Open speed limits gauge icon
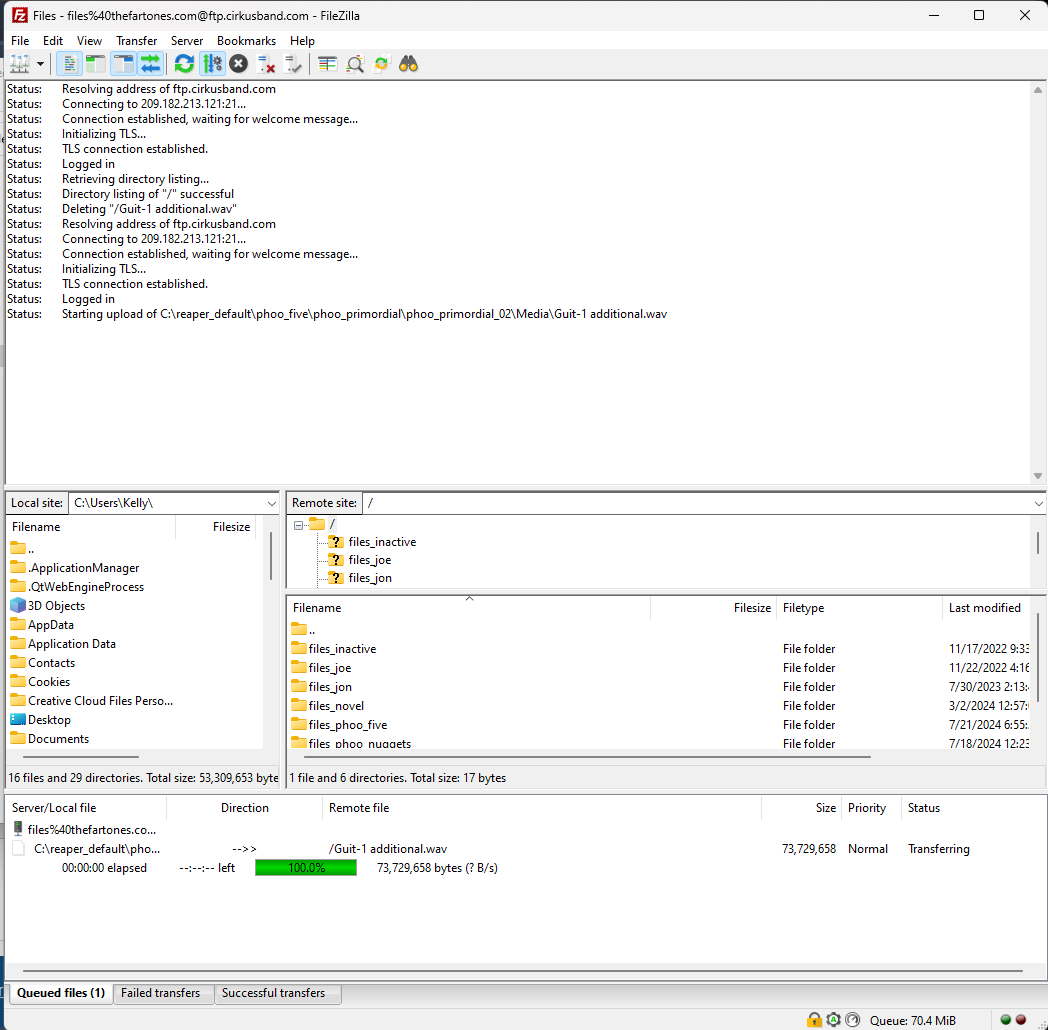The width and height of the screenshot is (1048, 1030). 852,1020
